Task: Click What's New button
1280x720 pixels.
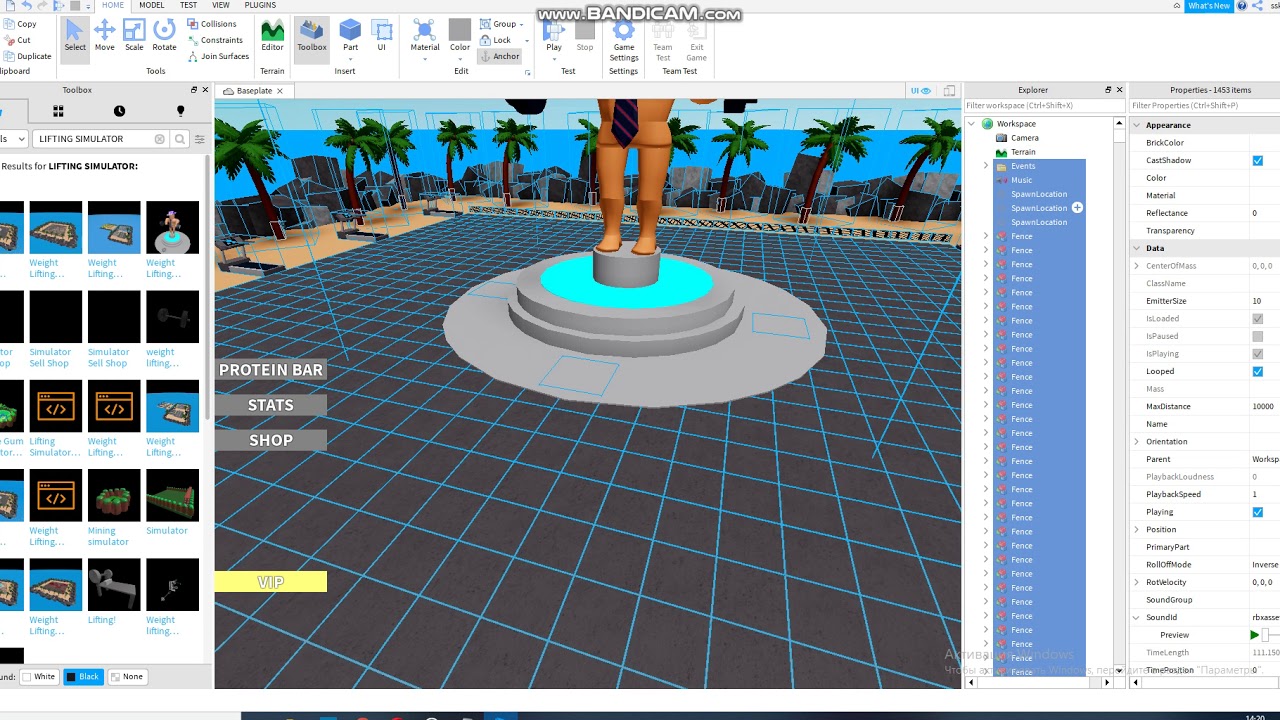Action: [x=1208, y=6]
